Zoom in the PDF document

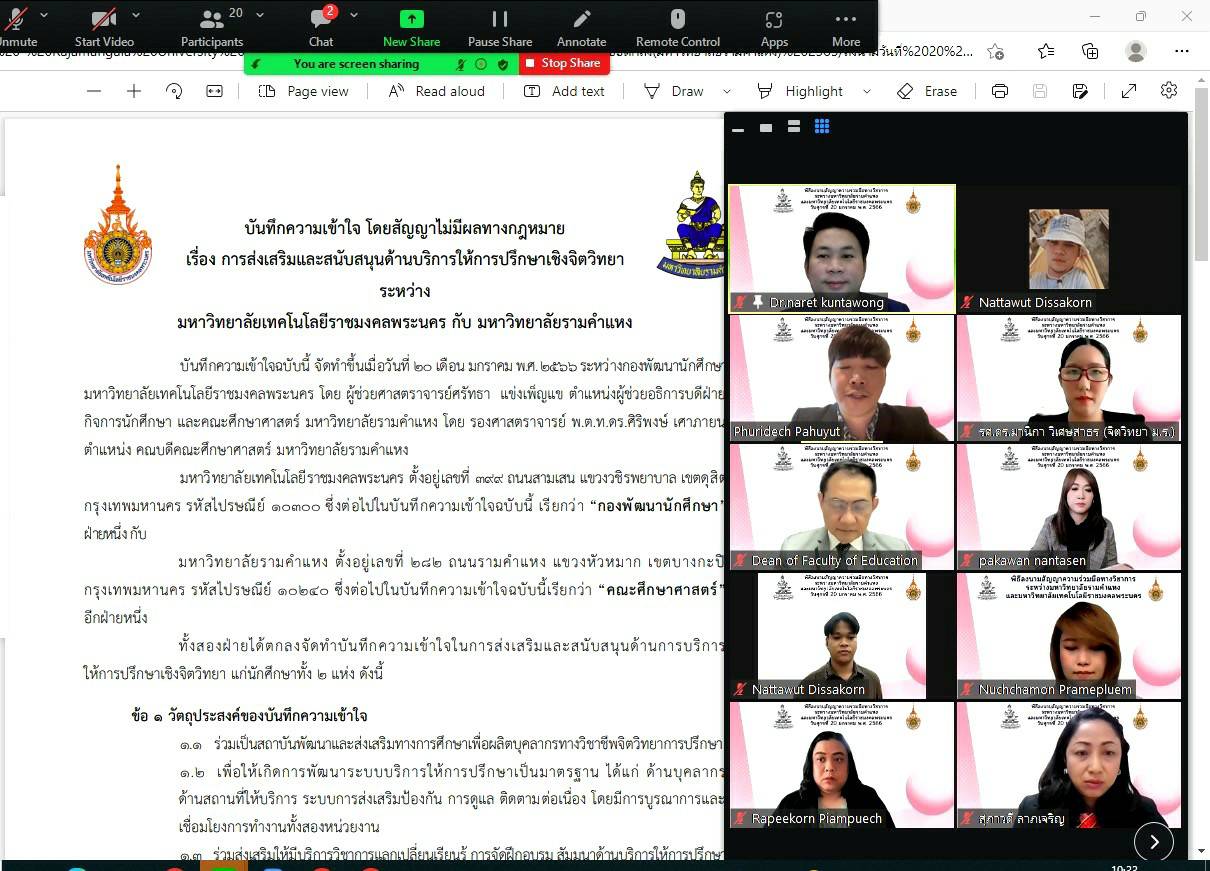pyautogui.click(x=134, y=91)
